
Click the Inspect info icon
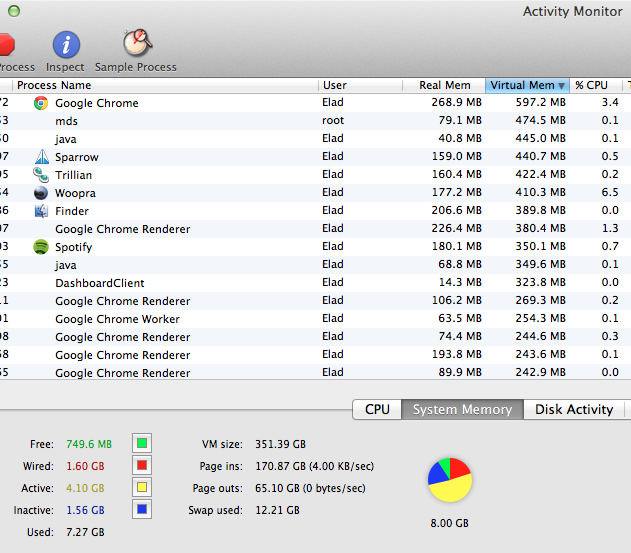pyautogui.click(x=66, y=45)
